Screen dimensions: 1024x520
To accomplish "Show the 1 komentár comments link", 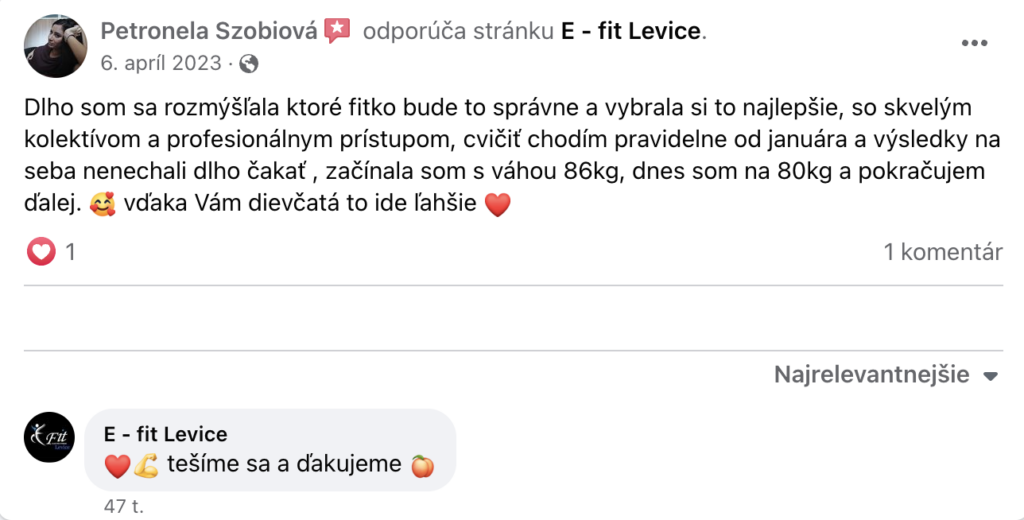I will (942, 252).
